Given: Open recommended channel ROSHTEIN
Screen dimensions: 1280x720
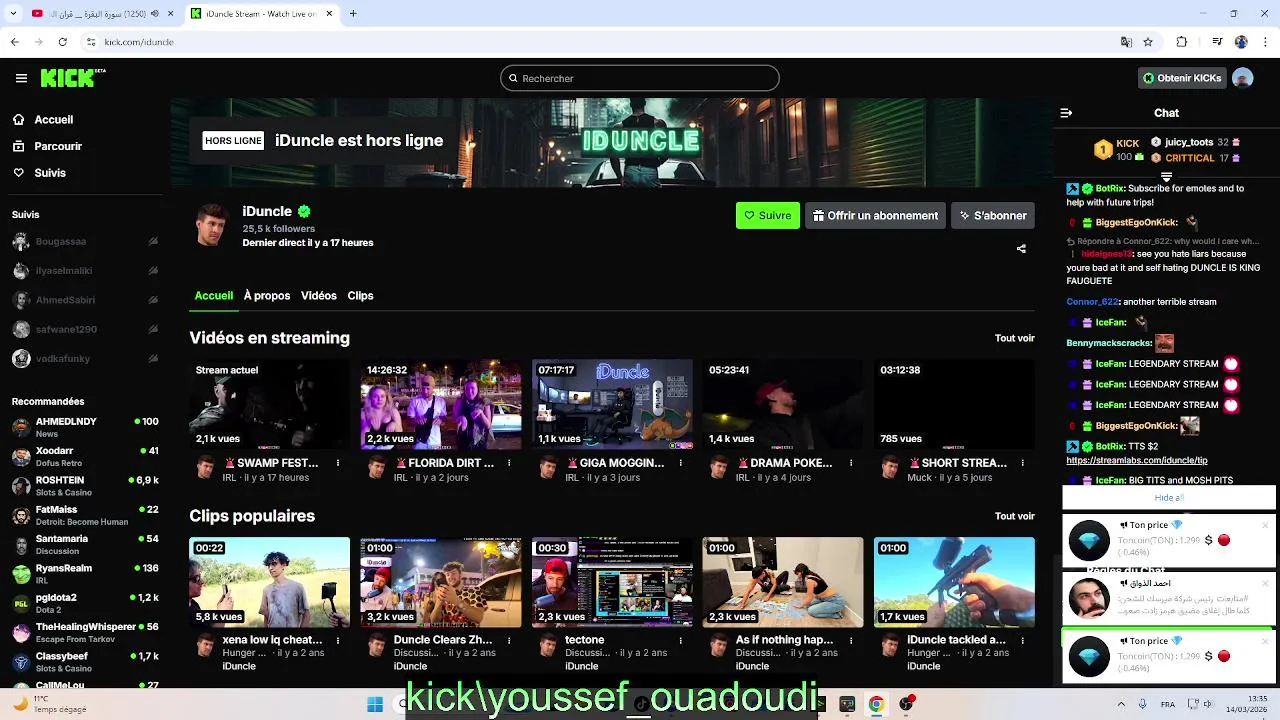Looking at the screenshot, I should pos(84,486).
